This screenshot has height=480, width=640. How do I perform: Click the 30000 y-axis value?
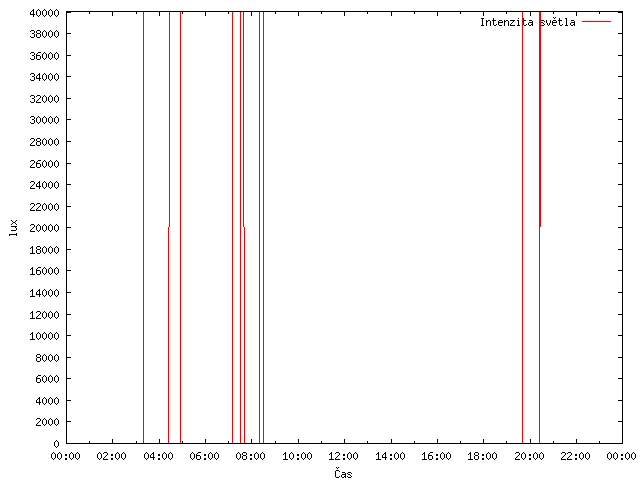[44, 120]
